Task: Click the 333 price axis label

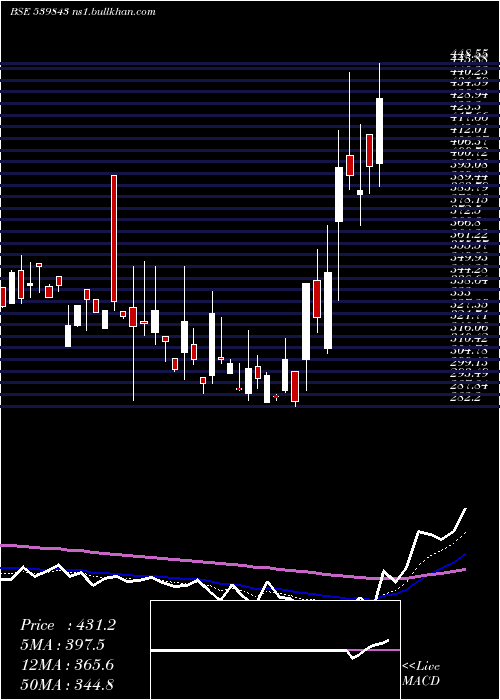Action: point(460,293)
